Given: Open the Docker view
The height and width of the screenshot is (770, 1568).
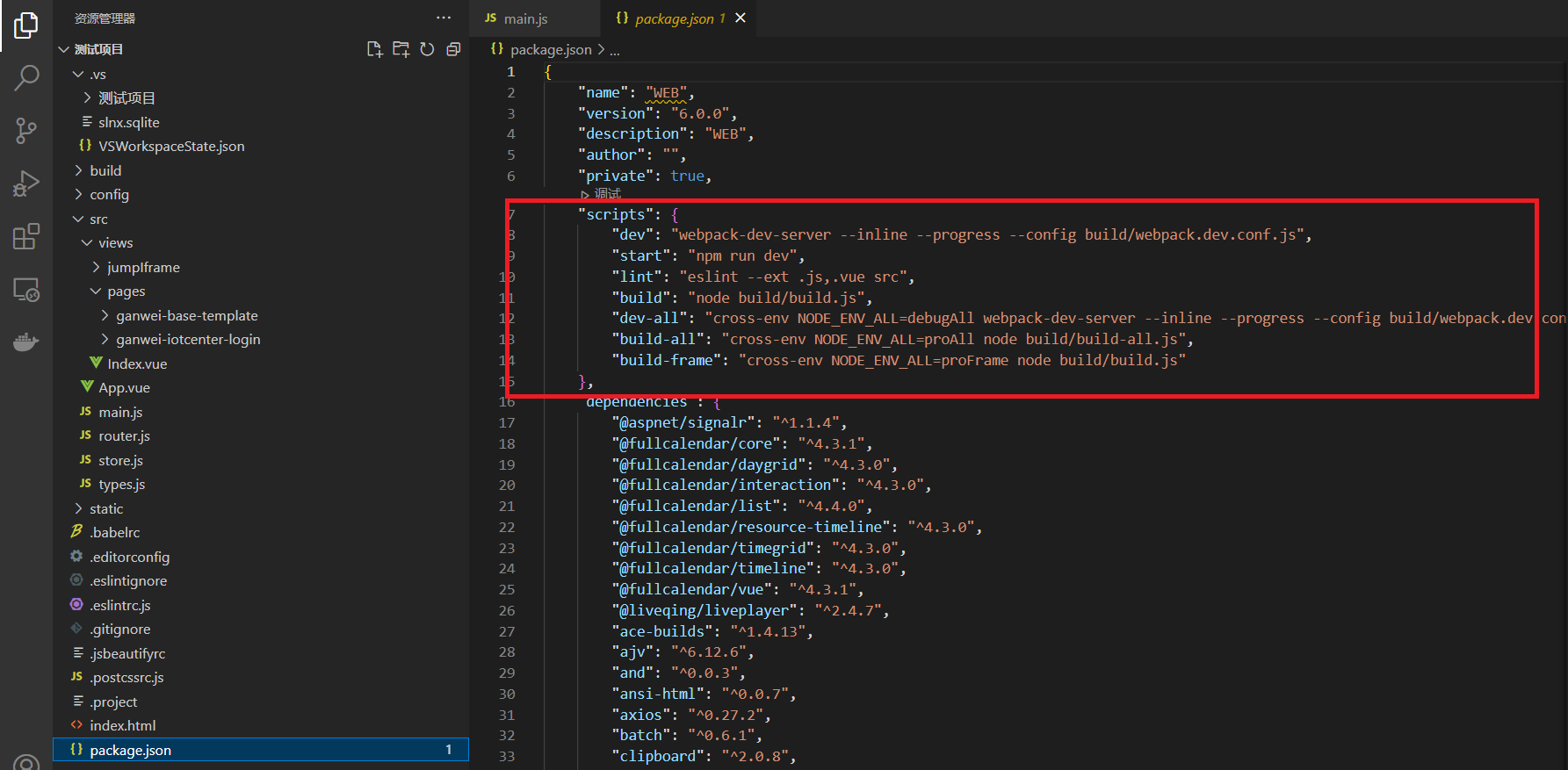Looking at the screenshot, I should coord(26,342).
